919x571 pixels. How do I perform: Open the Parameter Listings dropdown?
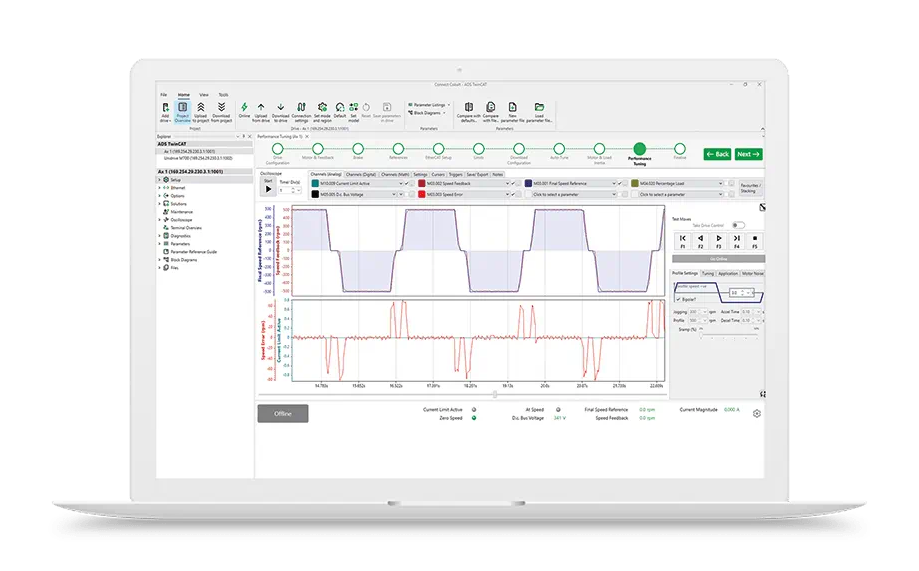[x=429, y=104]
